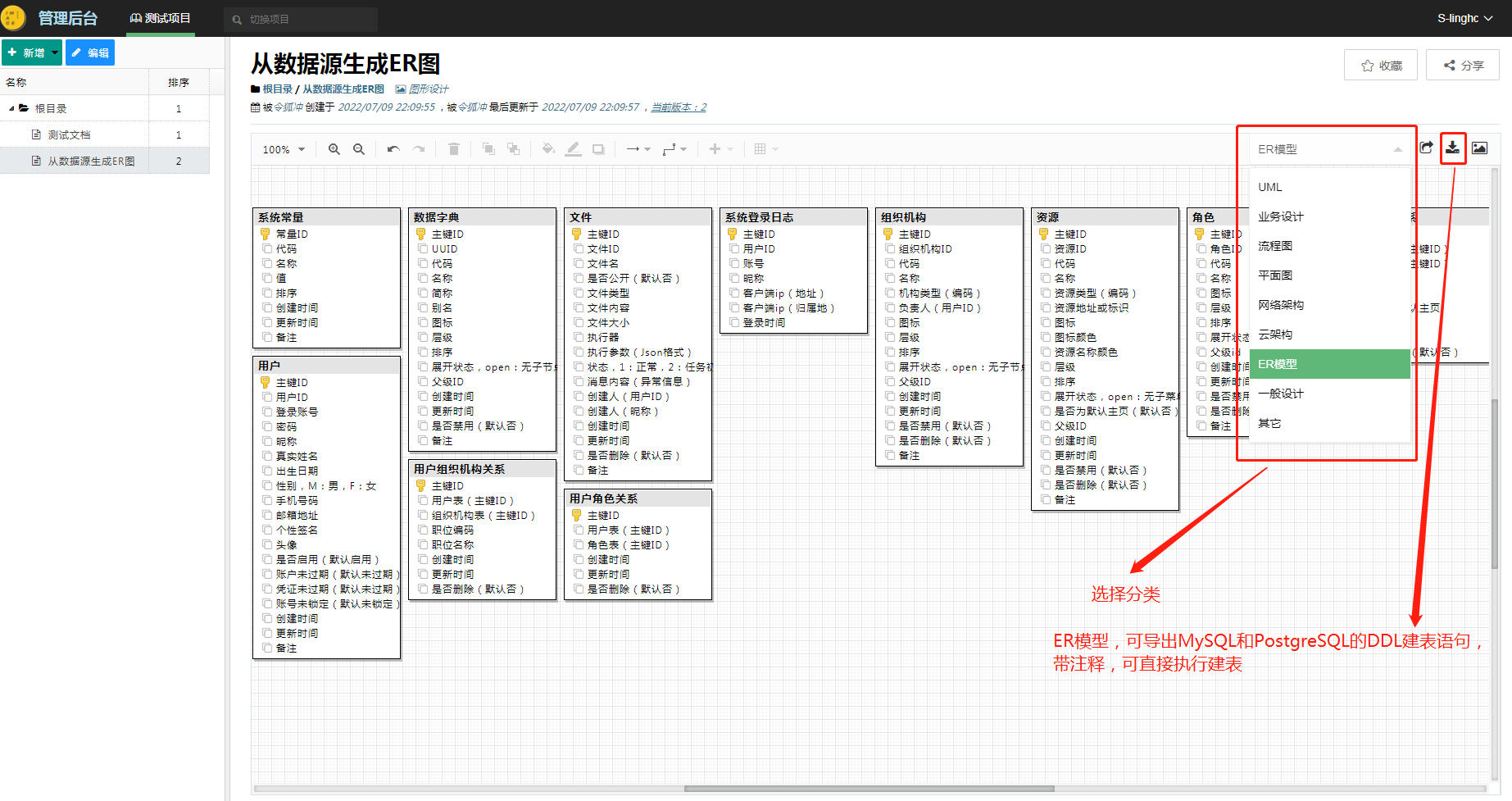Collapse the ER模型 category dropdown
1512x801 pixels.
click(x=1397, y=149)
